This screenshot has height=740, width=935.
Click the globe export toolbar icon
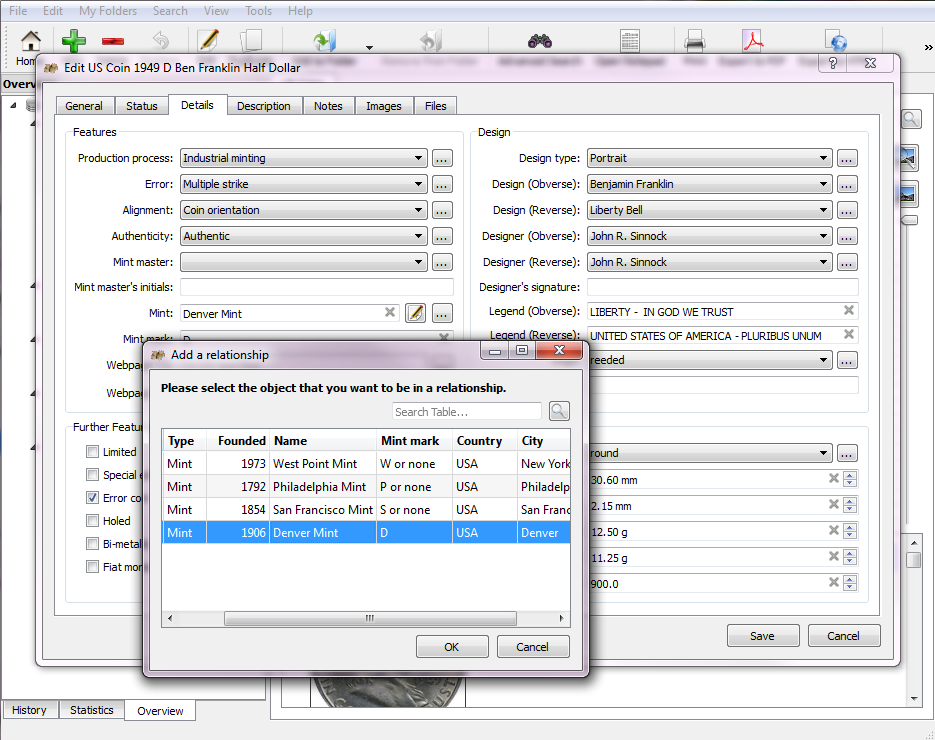[836, 41]
